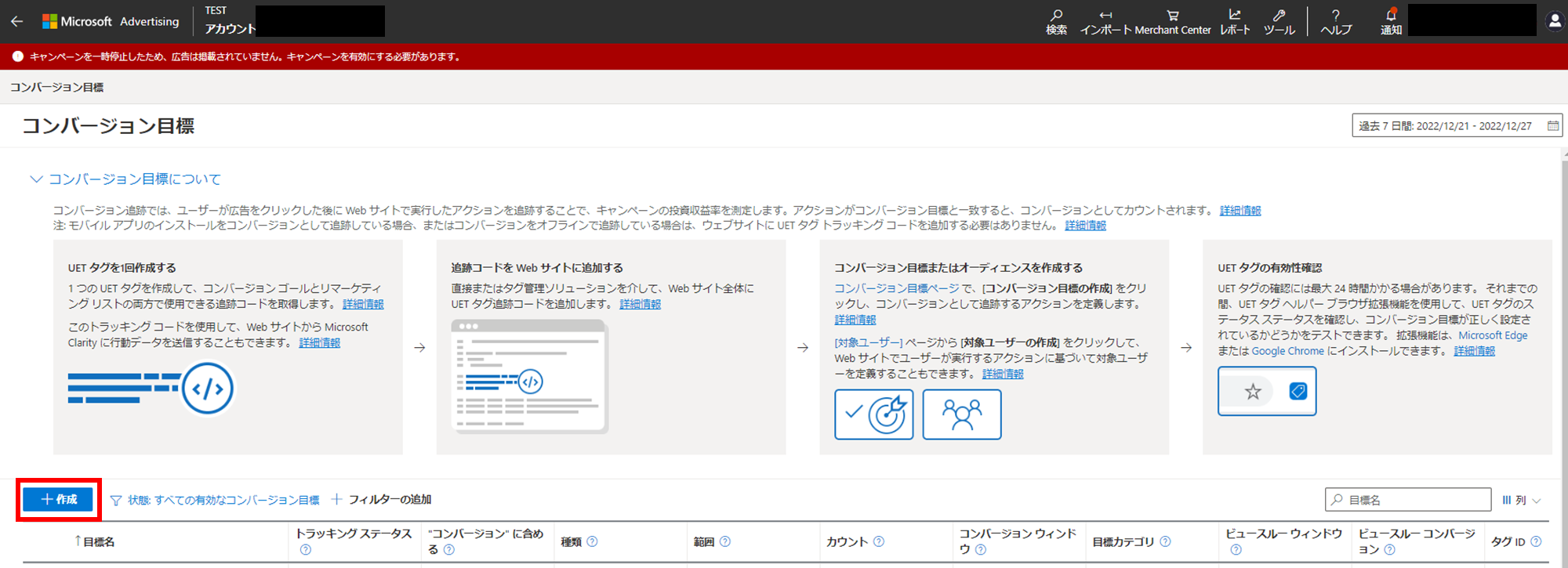The height and width of the screenshot is (568, 1568).
Task: Open 詳細情報 link in UET タグを1回作成する card
Action: [363, 304]
